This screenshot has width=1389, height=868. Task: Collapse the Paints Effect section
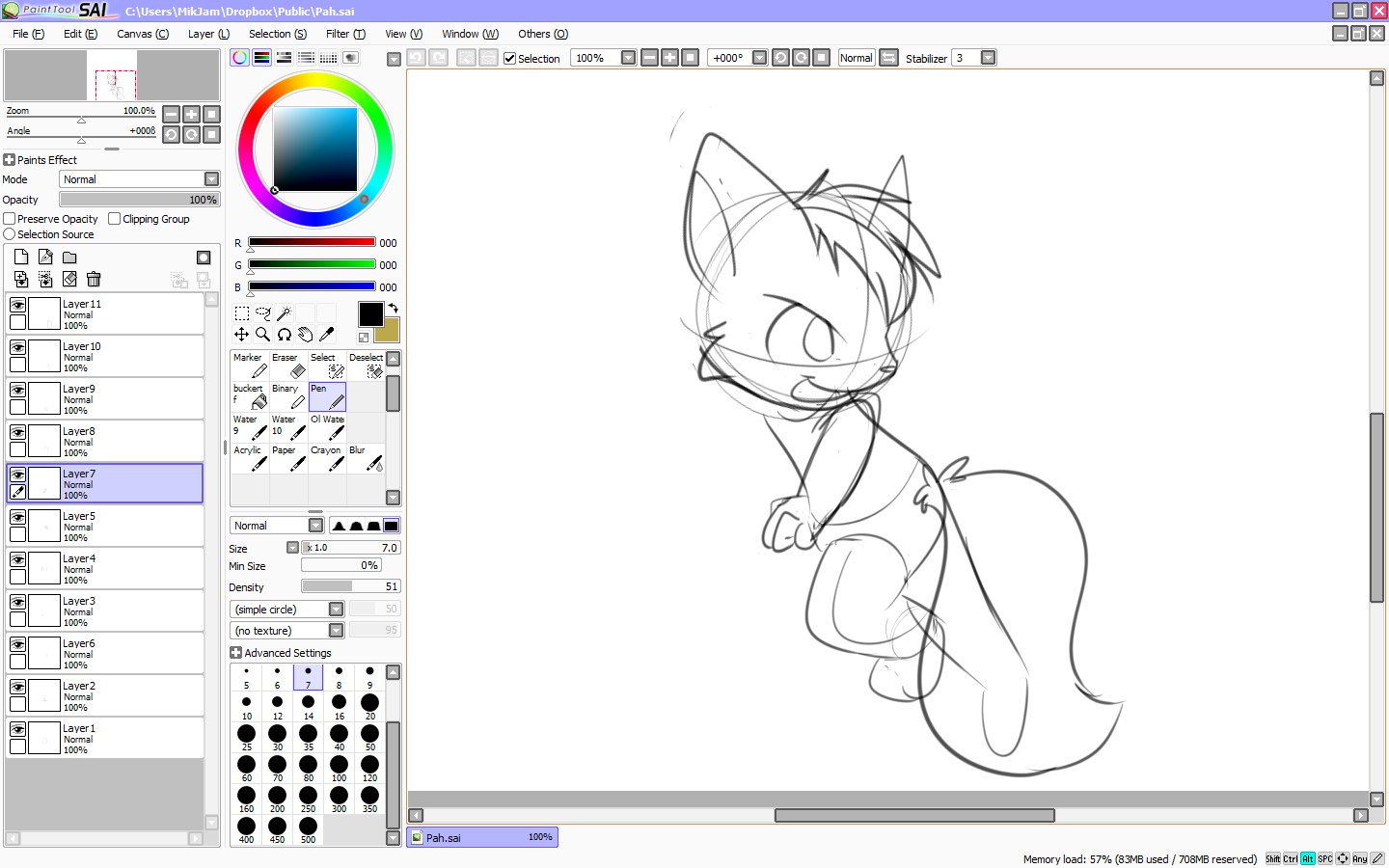click(9, 160)
